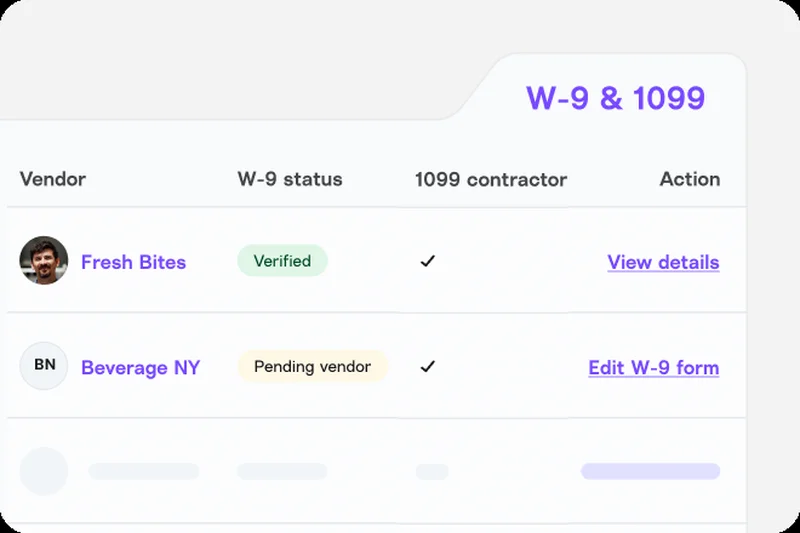This screenshot has height=533, width=800.
Task: Click the yellow Pending vendor badge
Action: (312, 366)
